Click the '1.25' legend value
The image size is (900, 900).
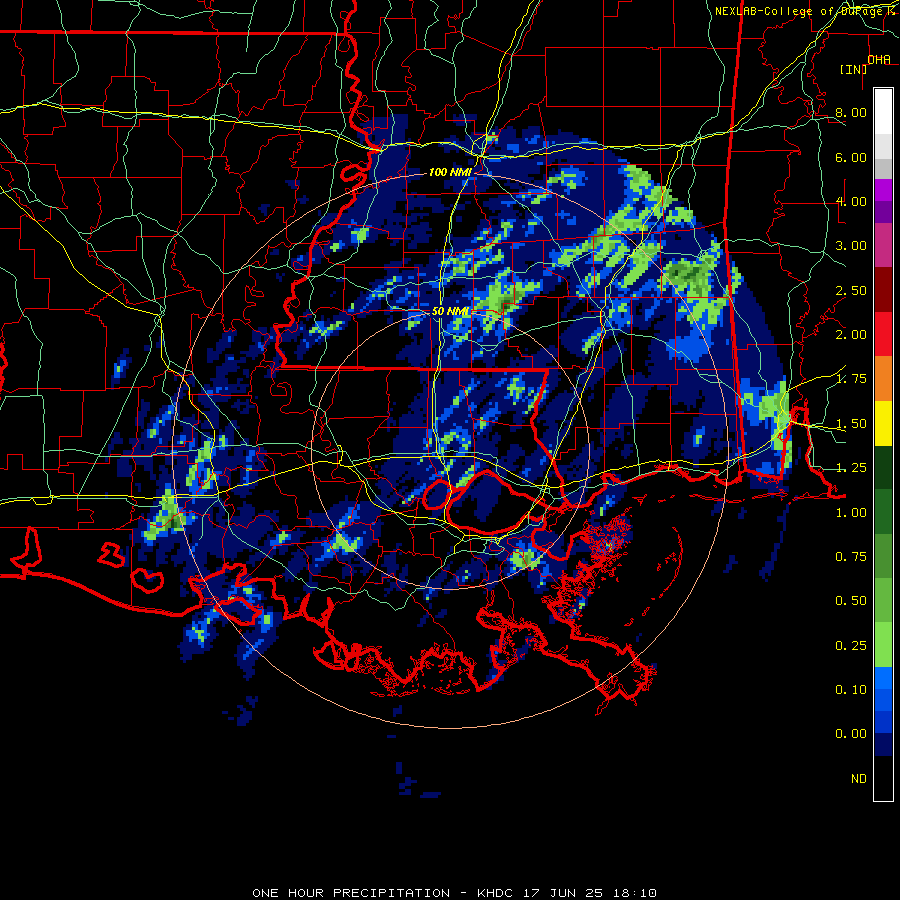pos(851,468)
